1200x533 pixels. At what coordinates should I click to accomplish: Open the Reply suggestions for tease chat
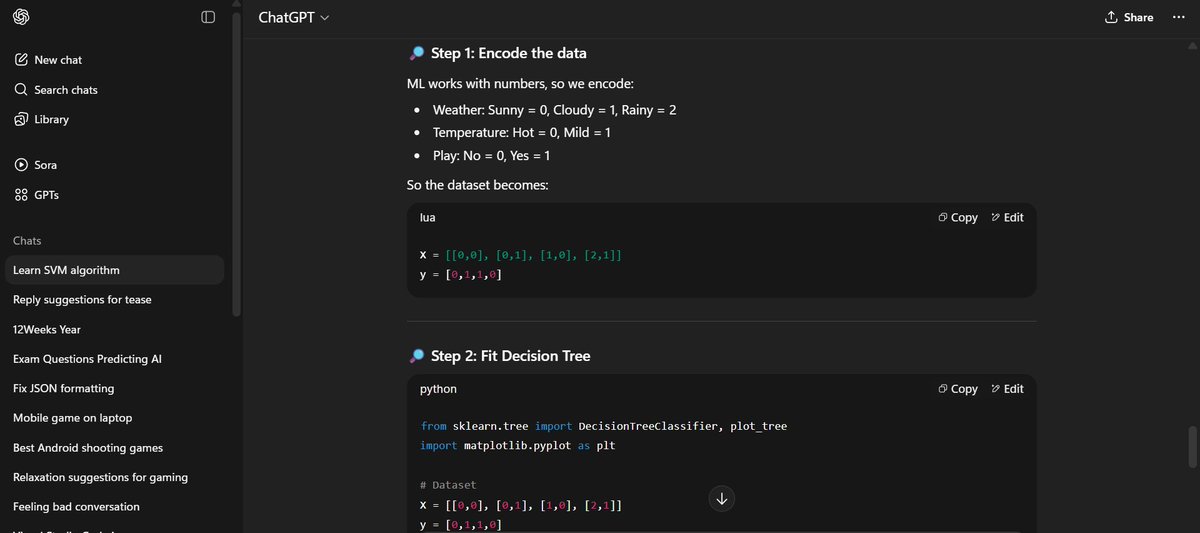pyautogui.click(x=116, y=300)
